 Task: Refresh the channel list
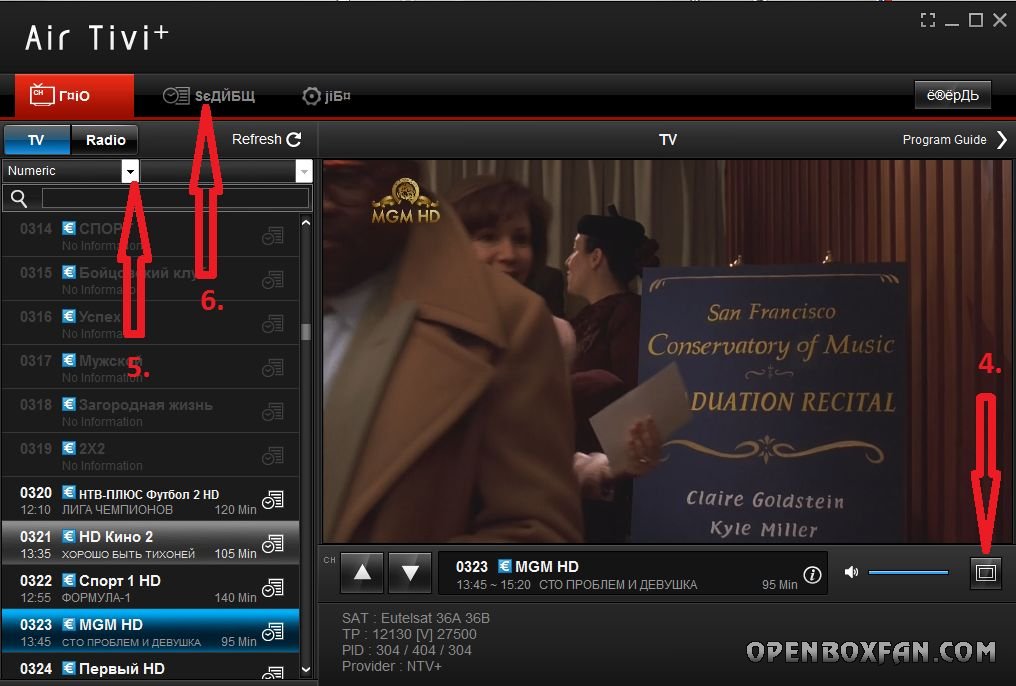pos(266,139)
